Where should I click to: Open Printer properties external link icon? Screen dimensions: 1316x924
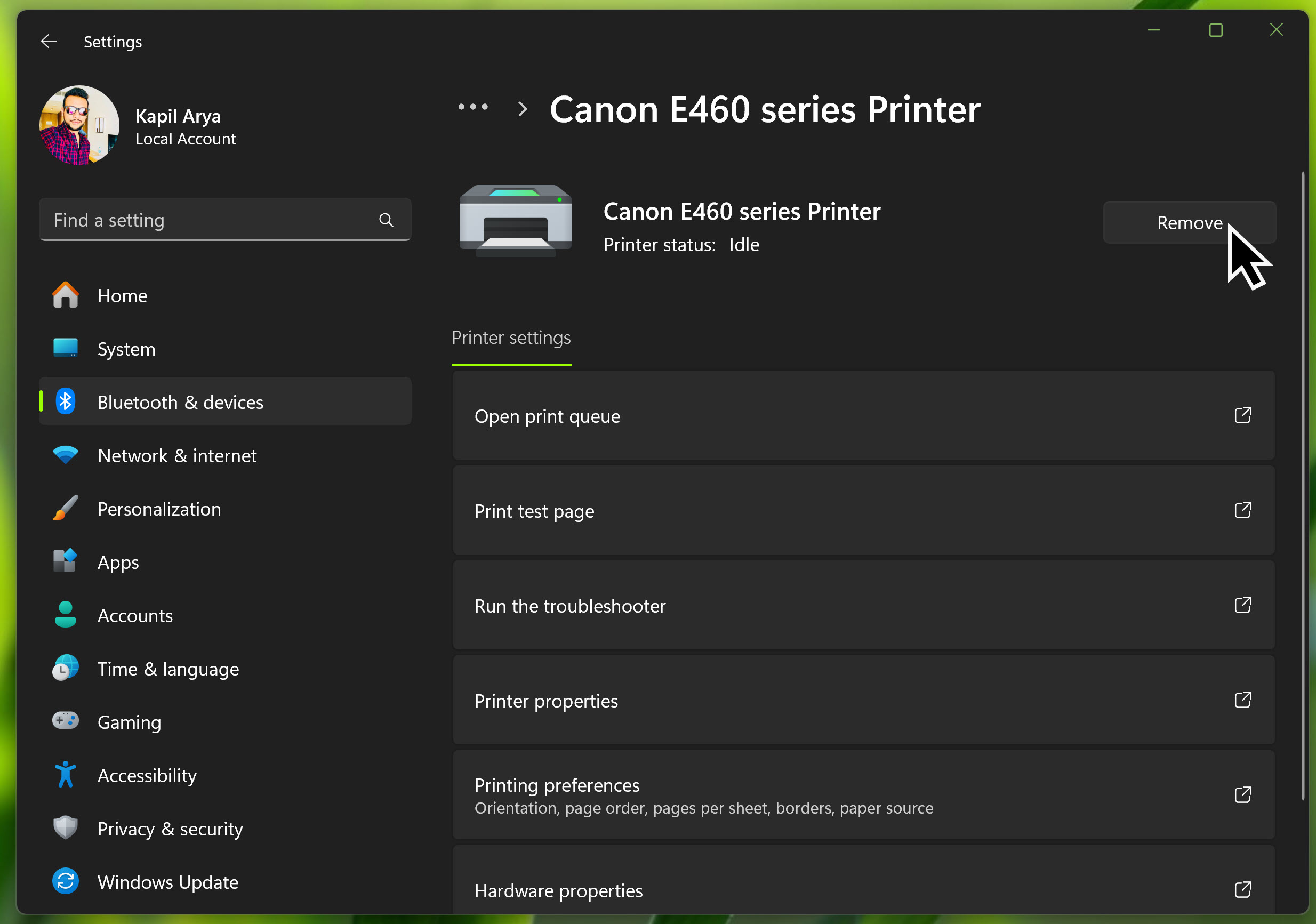[1242, 701]
